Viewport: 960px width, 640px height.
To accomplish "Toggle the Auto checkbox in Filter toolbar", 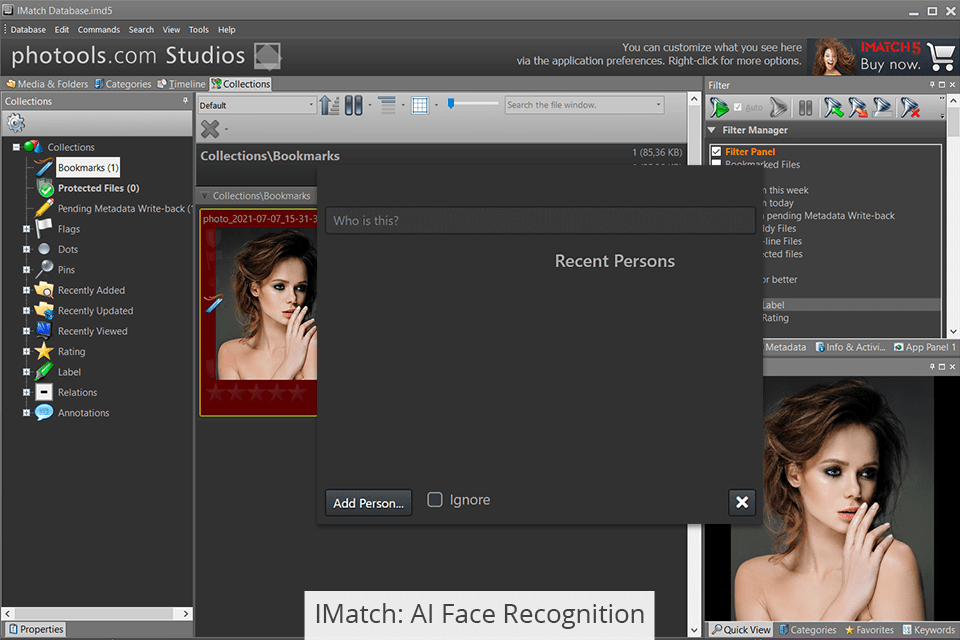I will click(738, 108).
